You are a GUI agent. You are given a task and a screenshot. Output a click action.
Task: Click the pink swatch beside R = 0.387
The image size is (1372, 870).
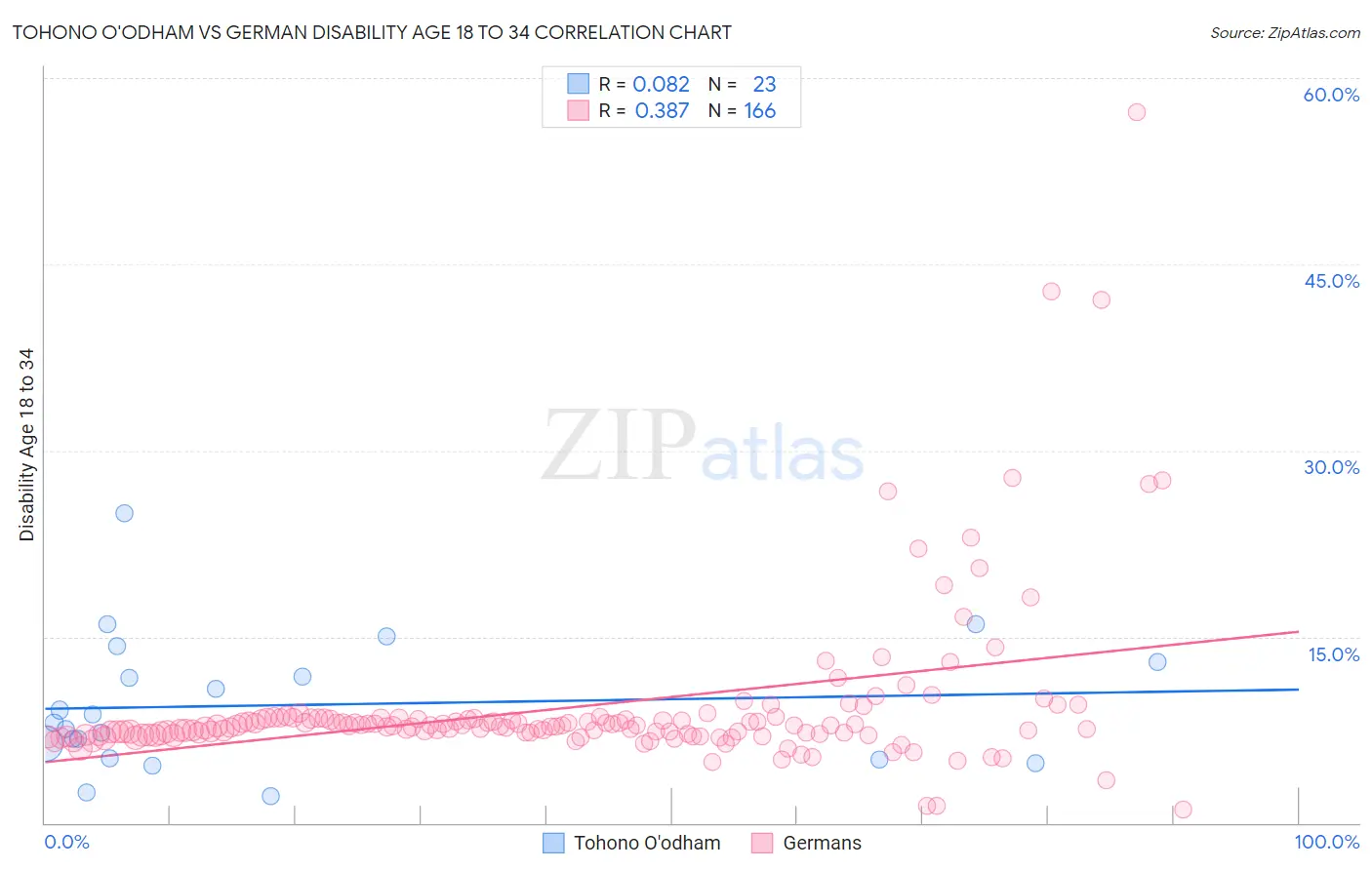pyautogui.click(x=579, y=110)
